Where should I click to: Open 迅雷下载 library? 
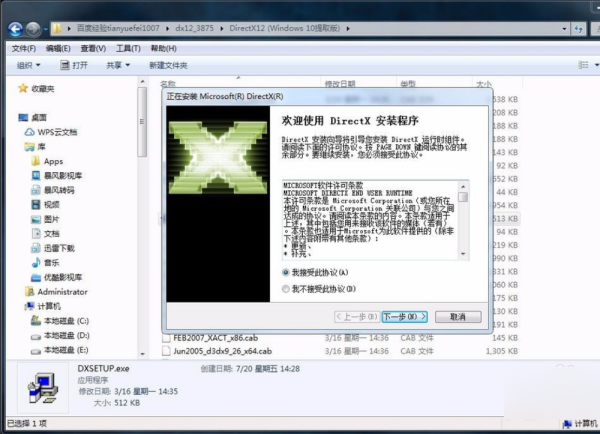point(53,248)
